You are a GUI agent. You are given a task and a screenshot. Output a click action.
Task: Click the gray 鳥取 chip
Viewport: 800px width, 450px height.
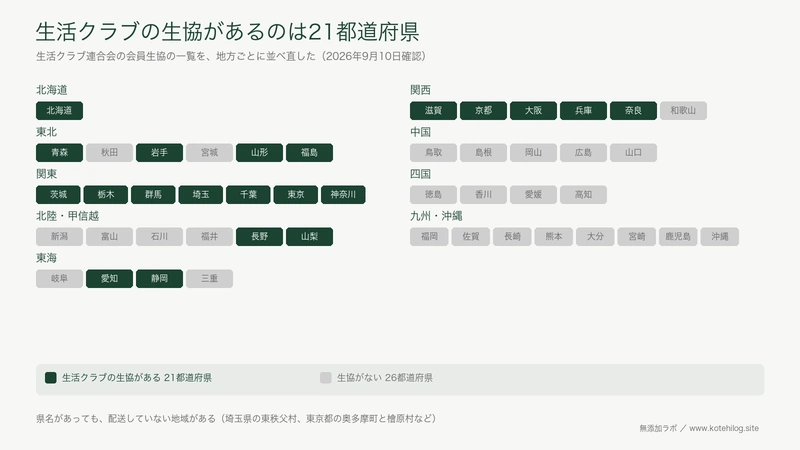(433, 153)
